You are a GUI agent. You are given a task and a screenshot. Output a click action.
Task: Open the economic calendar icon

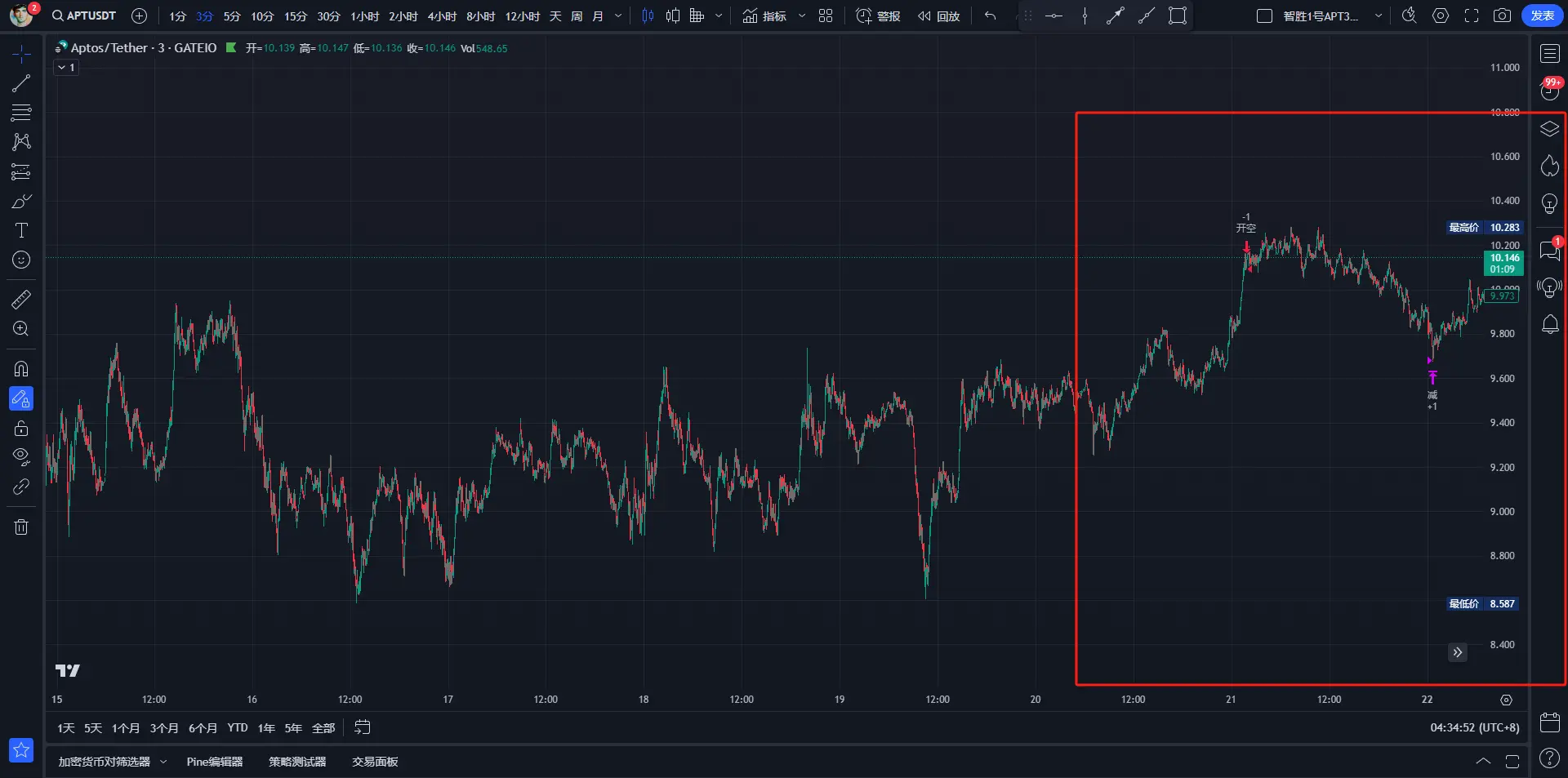coord(1550,722)
